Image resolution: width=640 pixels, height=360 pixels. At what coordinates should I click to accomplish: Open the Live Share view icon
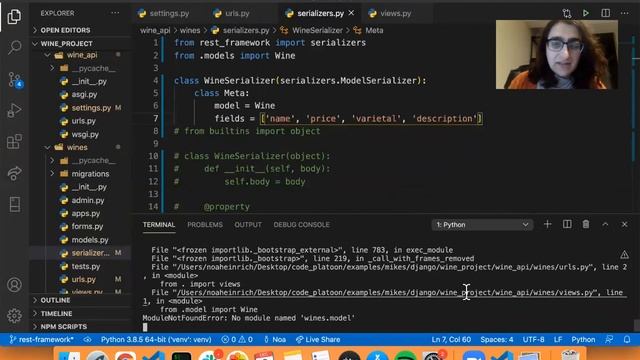click(14, 173)
